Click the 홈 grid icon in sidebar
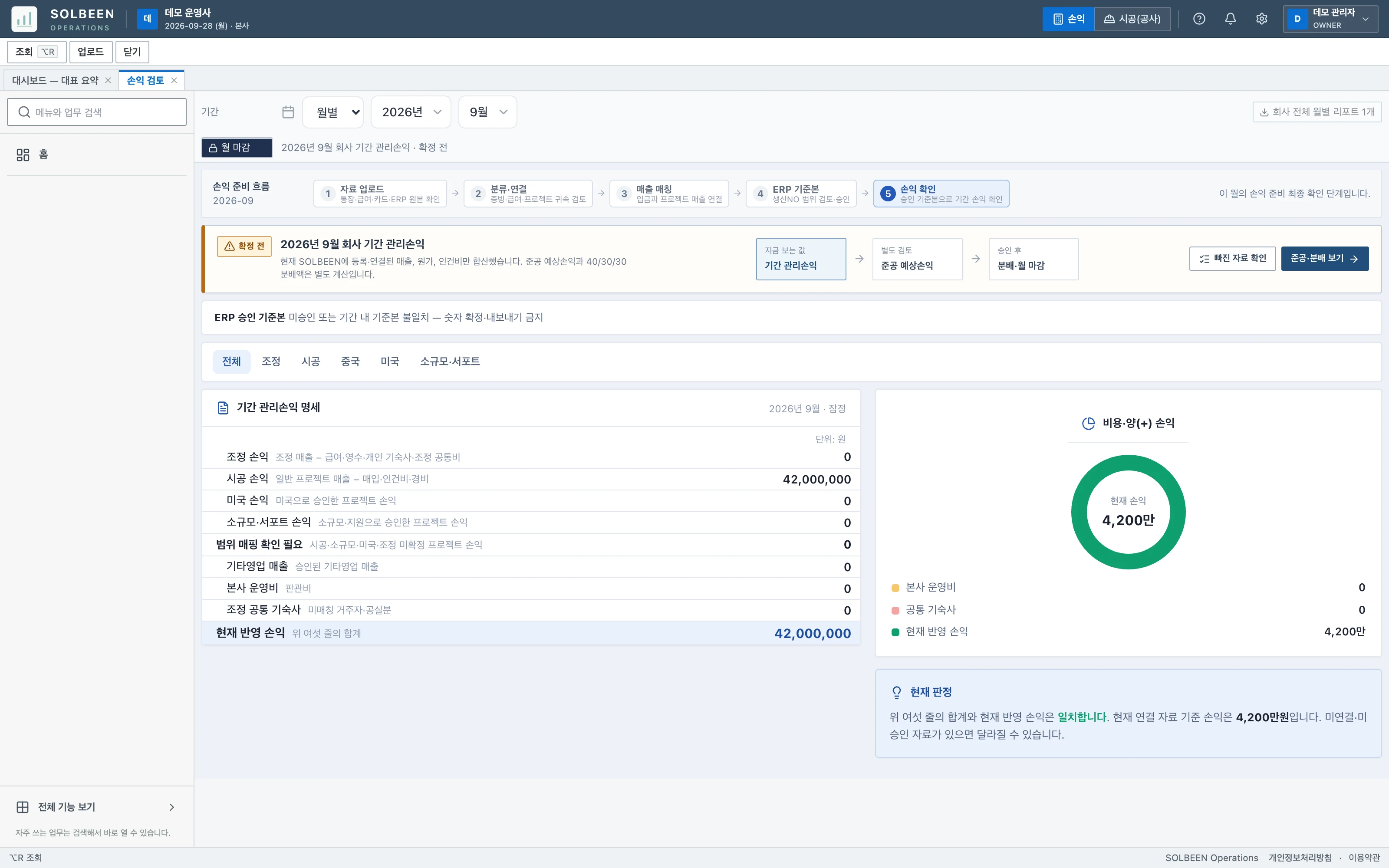Image resolution: width=1389 pixels, height=868 pixels. coord(23,155)
